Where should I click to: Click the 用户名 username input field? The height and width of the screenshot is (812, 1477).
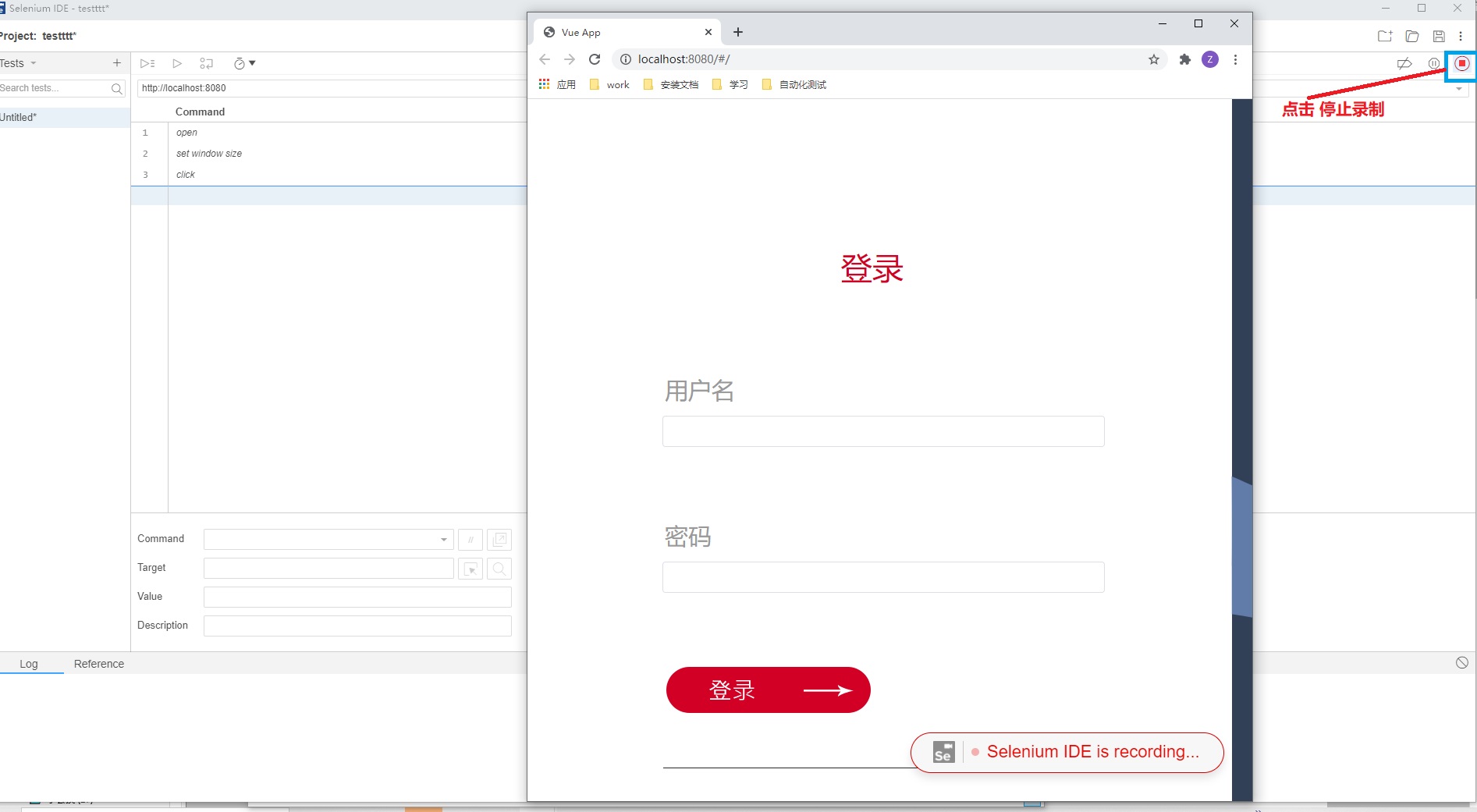883,431
